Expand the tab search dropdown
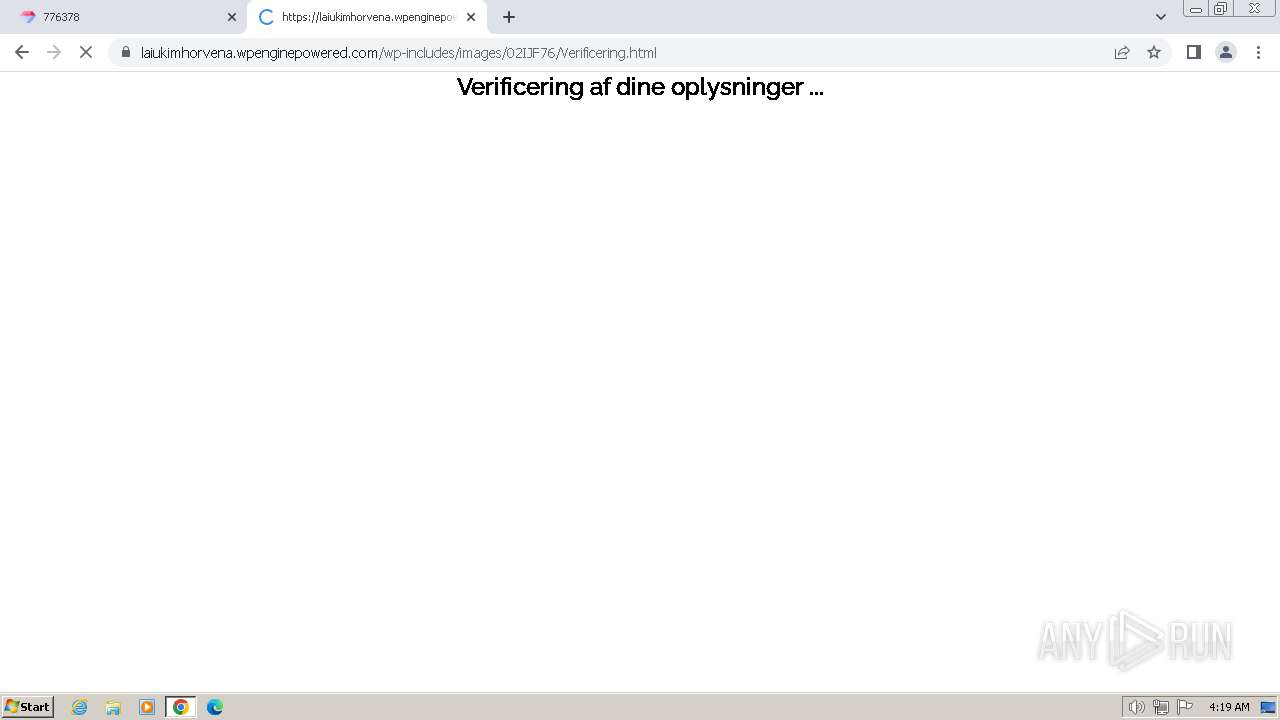 [x=1161, y=17]
